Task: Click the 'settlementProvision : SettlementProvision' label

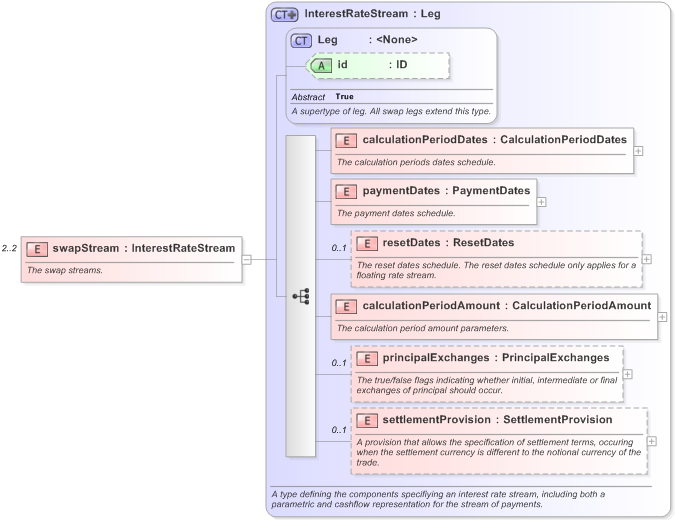Action: coord(497,420)
